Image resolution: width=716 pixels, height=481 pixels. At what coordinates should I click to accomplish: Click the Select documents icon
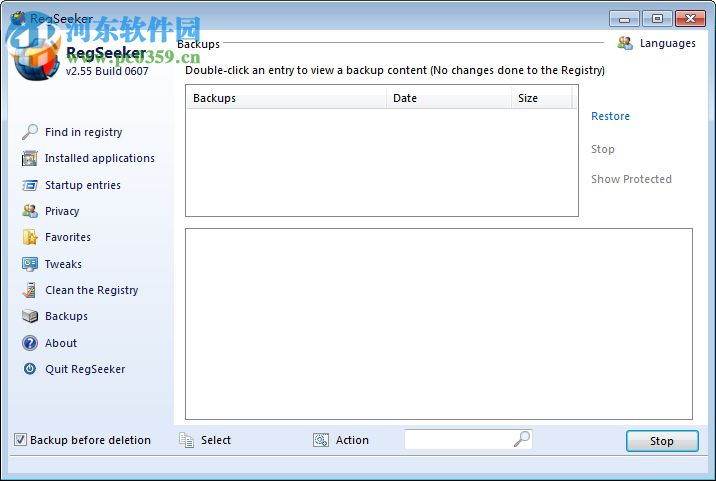pyautogui.click(x=186, y=440)
